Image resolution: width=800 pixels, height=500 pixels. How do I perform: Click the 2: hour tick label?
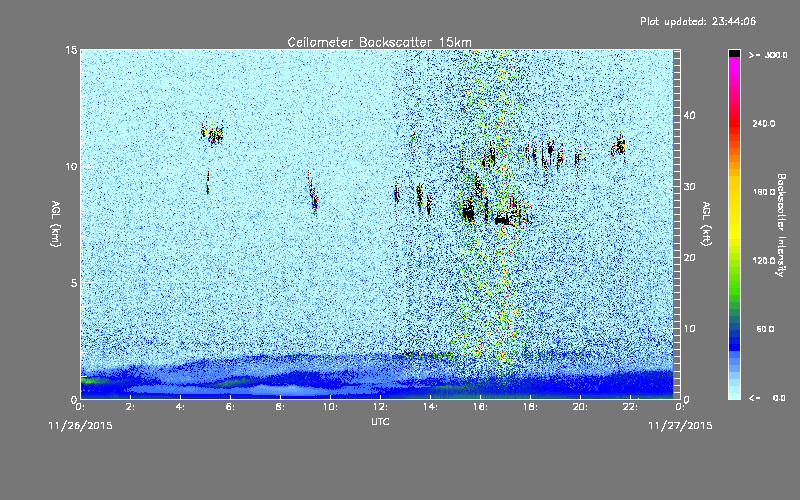click(x=131, y=407)
